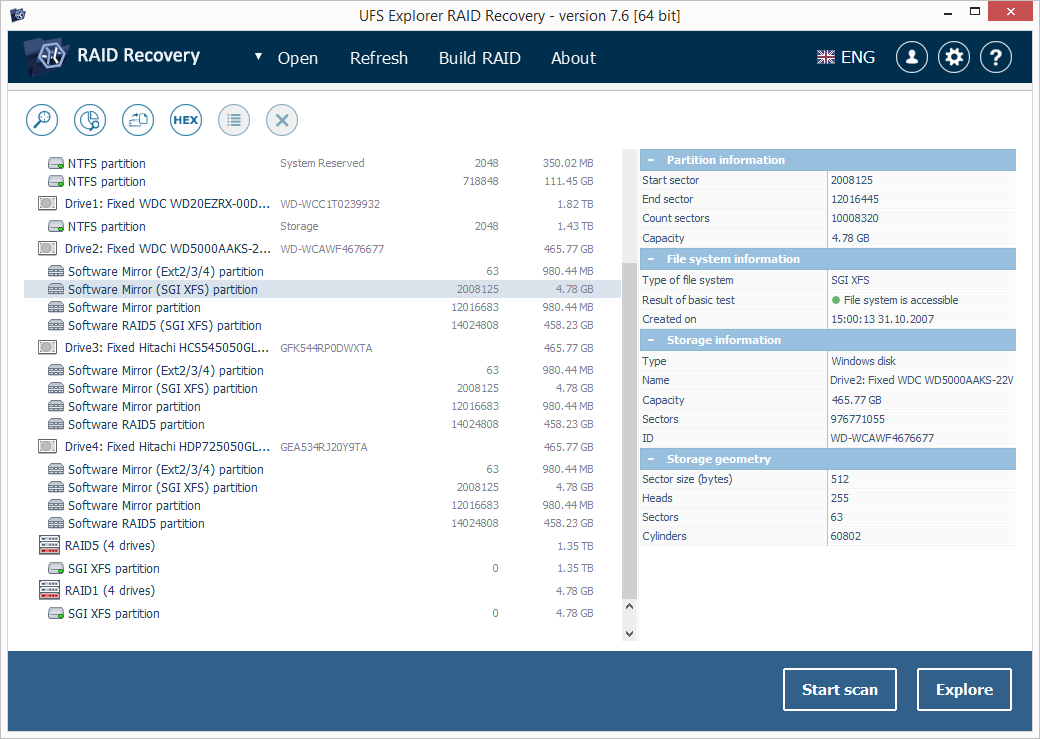Click the Drive3 Software RAID5 partition icon

tap(56, 425)
